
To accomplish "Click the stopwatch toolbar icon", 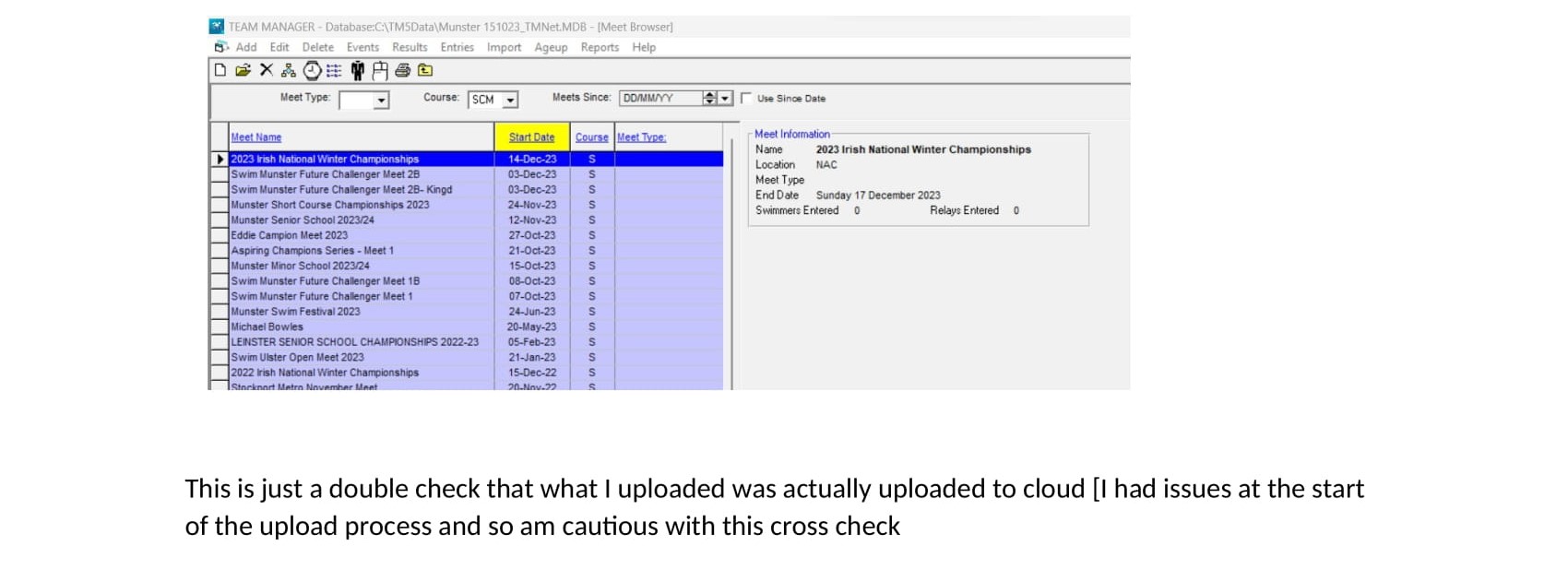I will 312,70.
